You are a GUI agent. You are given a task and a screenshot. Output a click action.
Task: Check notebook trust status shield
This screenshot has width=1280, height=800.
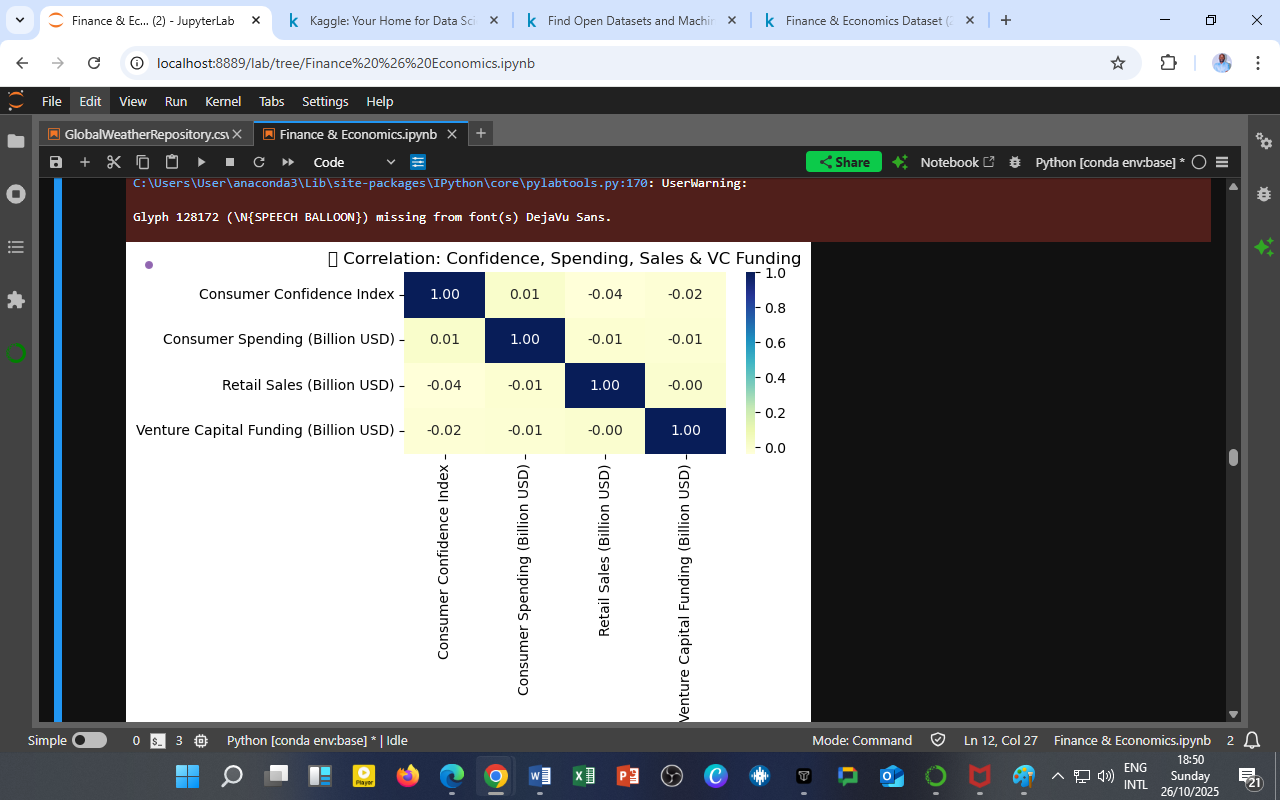(938, 740)
